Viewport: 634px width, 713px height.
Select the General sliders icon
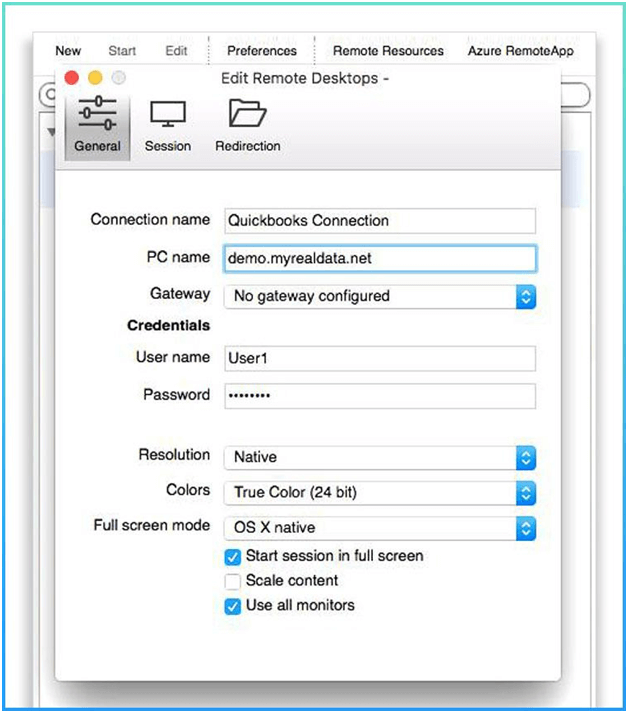pyautogui.click(x=97, y=116)
